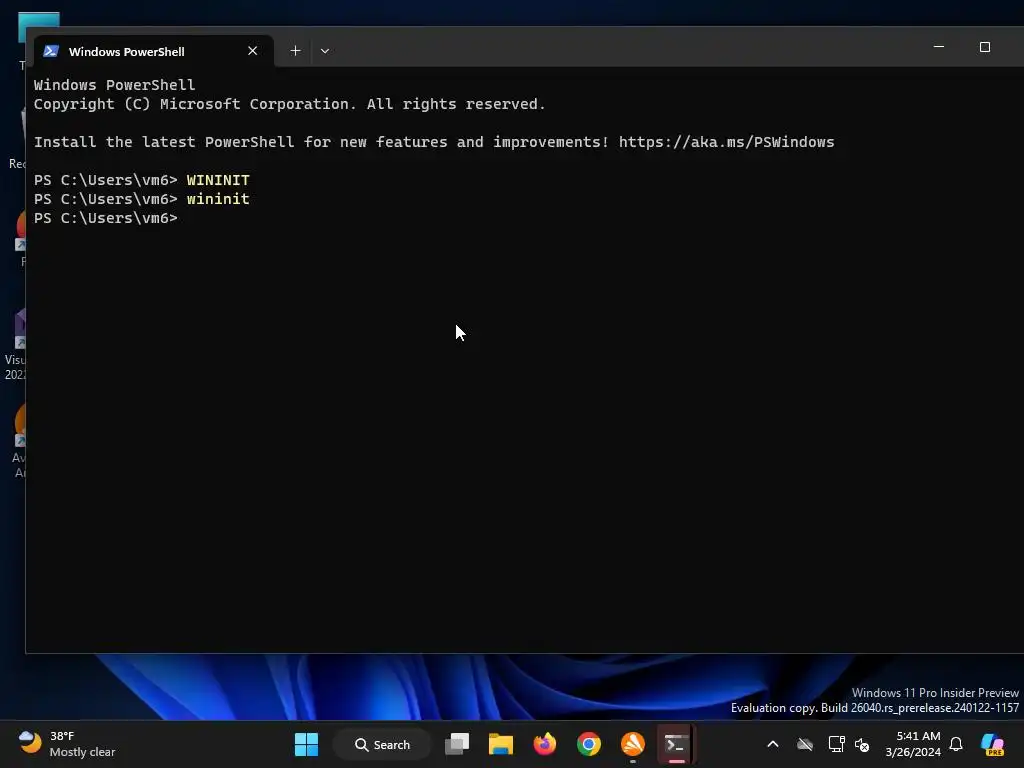Image resolution: width=1024 pixels, height=768 pixels.
Task: Launch Copilot Preview from the taskbar
Action: pyautogui.click(x=993, y=744)
